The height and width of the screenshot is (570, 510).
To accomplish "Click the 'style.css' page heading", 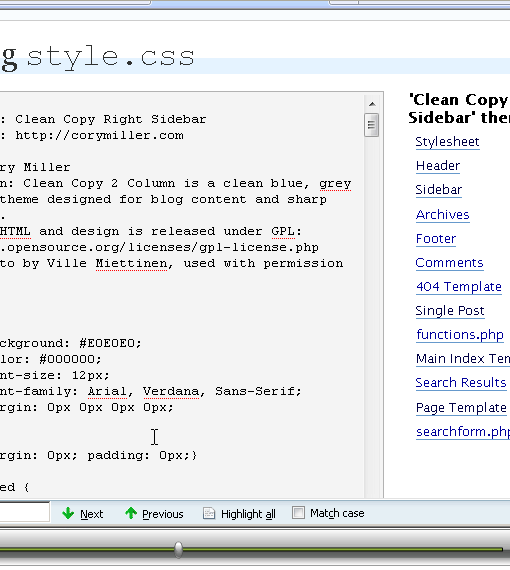I will (111, 57).
